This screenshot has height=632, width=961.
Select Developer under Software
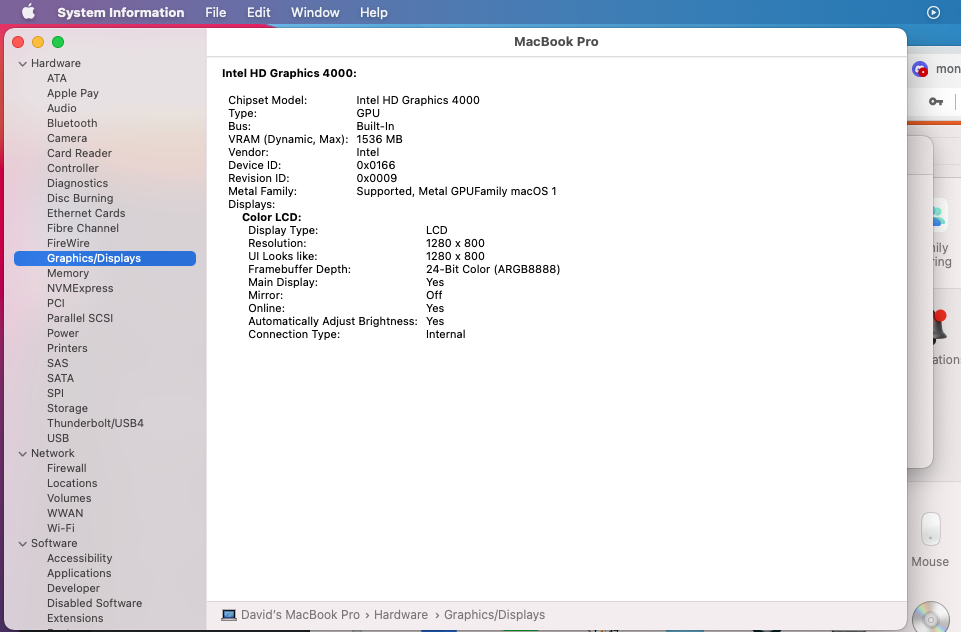(74, 589)
